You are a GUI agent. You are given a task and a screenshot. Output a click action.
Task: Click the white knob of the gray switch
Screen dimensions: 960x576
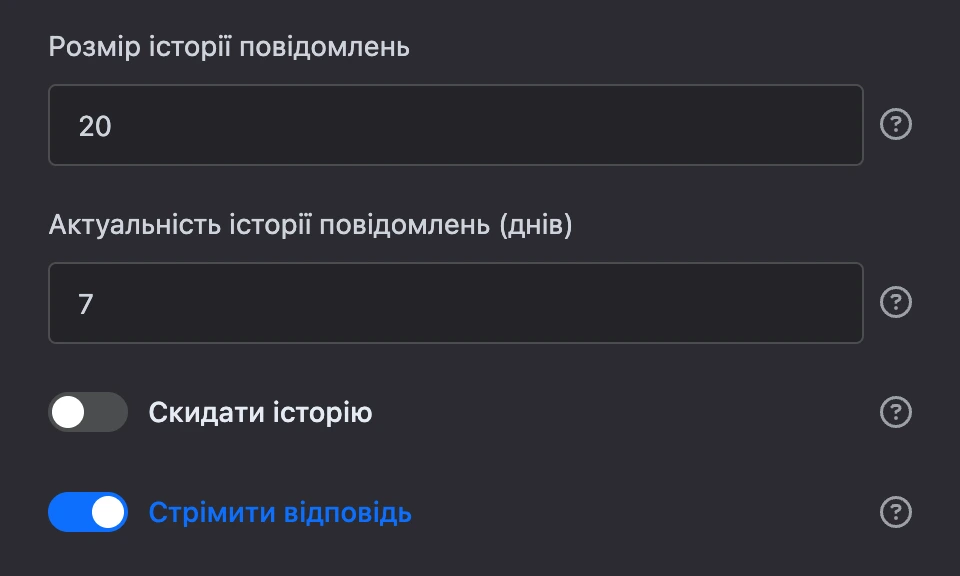(68, 412)
